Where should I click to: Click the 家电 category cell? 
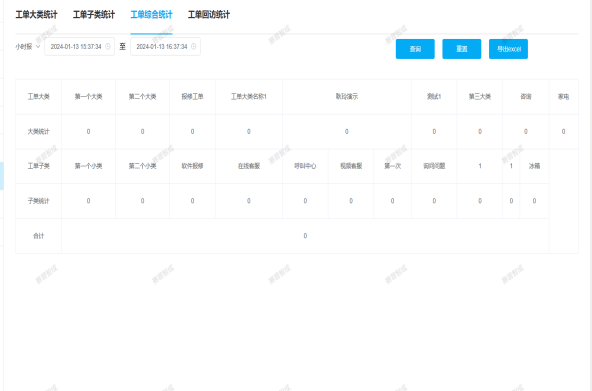563,97
